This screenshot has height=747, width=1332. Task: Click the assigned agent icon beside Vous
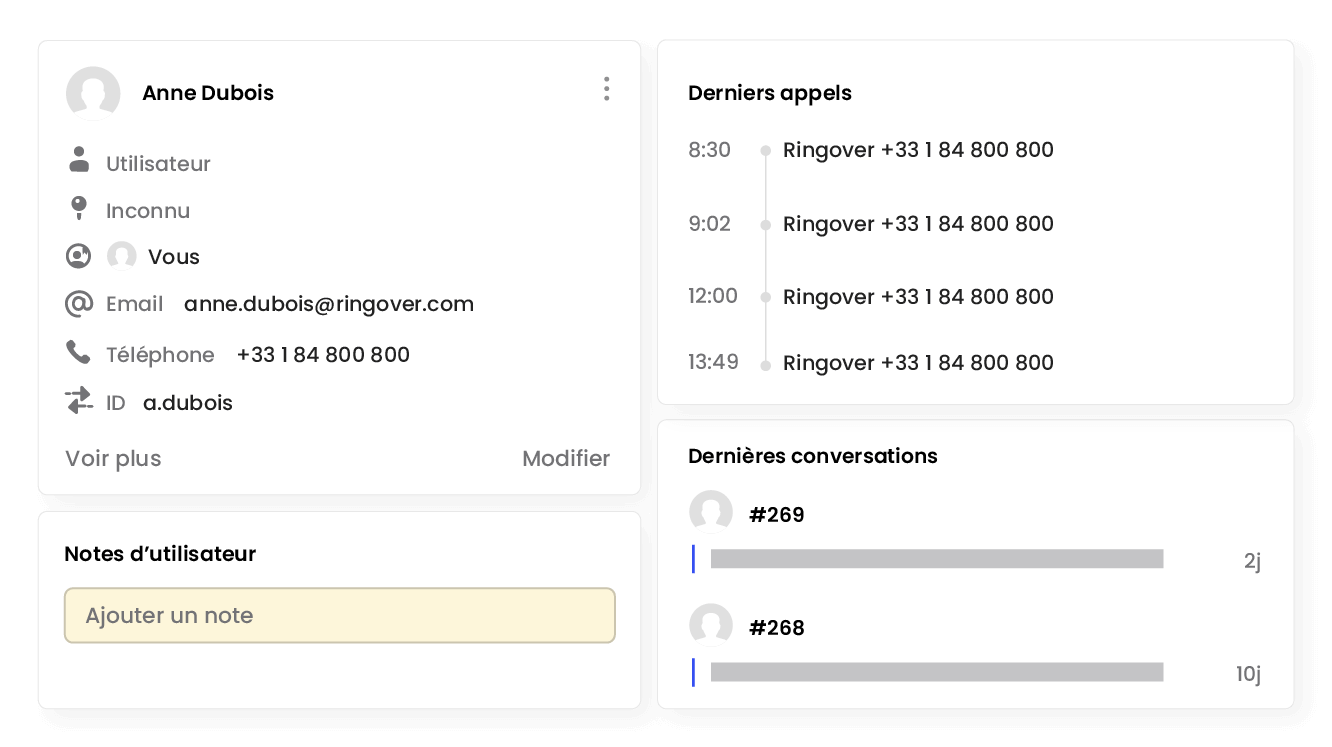(x=79, y=255)
